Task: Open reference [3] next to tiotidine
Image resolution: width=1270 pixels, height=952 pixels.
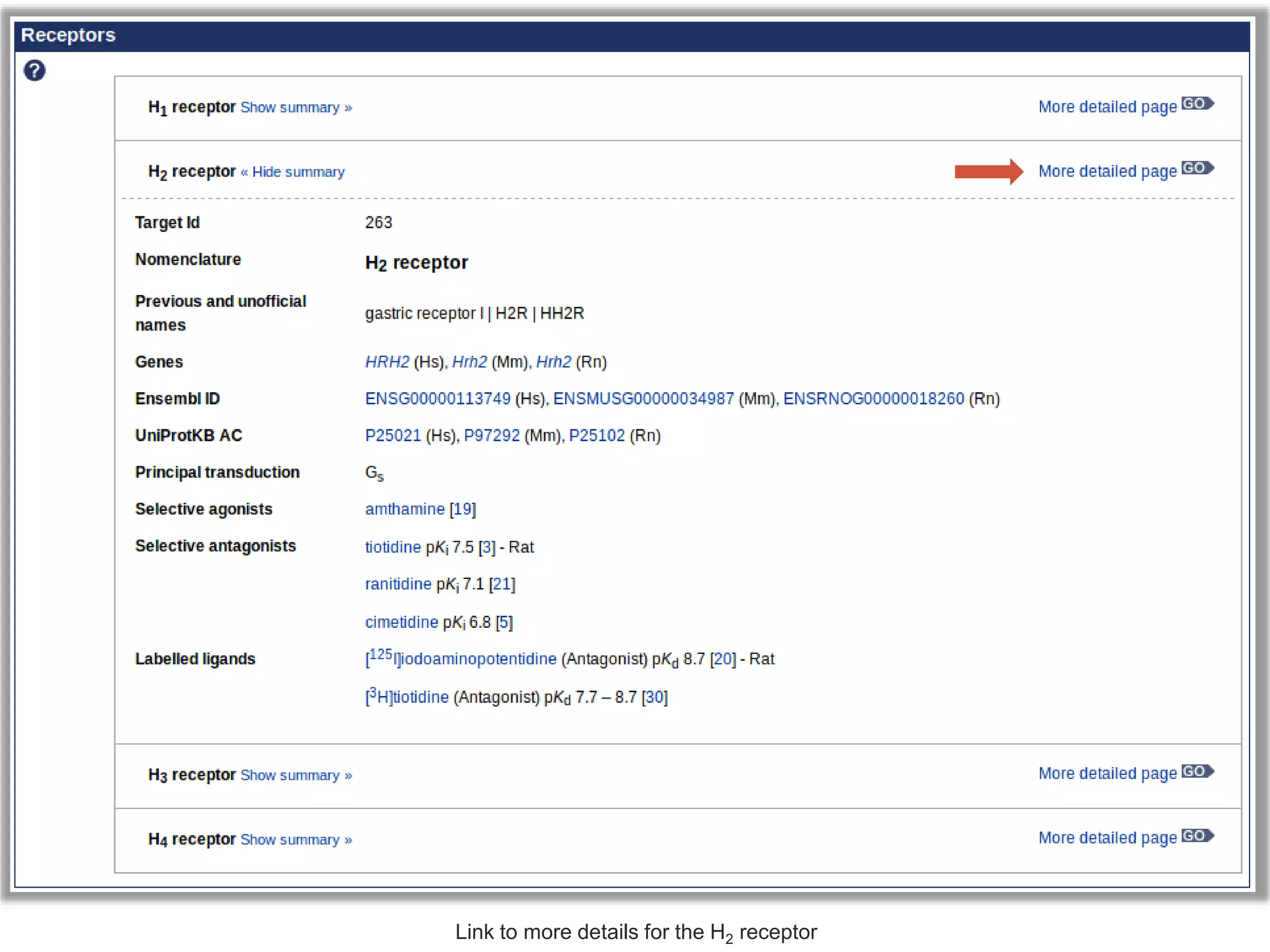Action: click(x=487, y=547)
